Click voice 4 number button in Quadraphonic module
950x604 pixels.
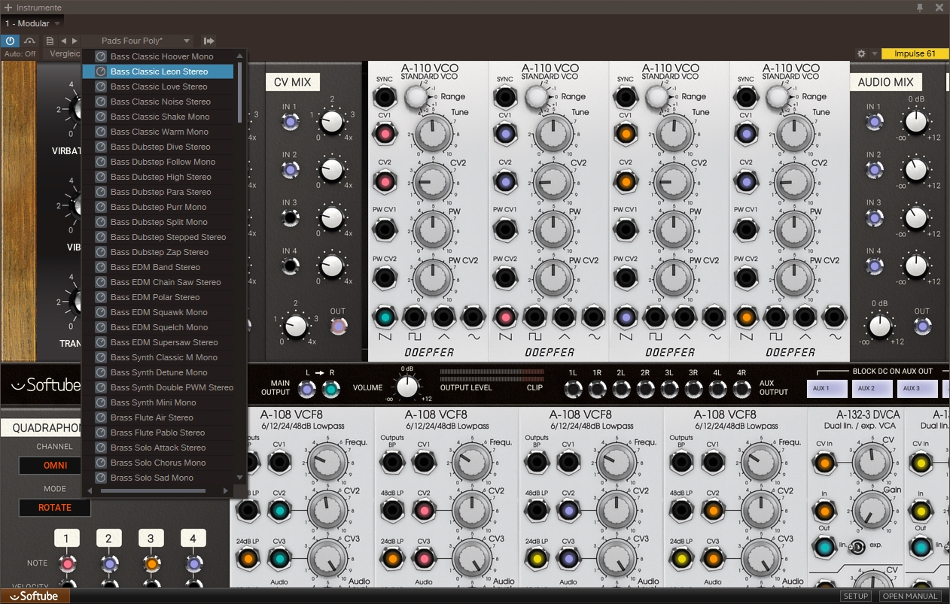[x=193, y=538]
